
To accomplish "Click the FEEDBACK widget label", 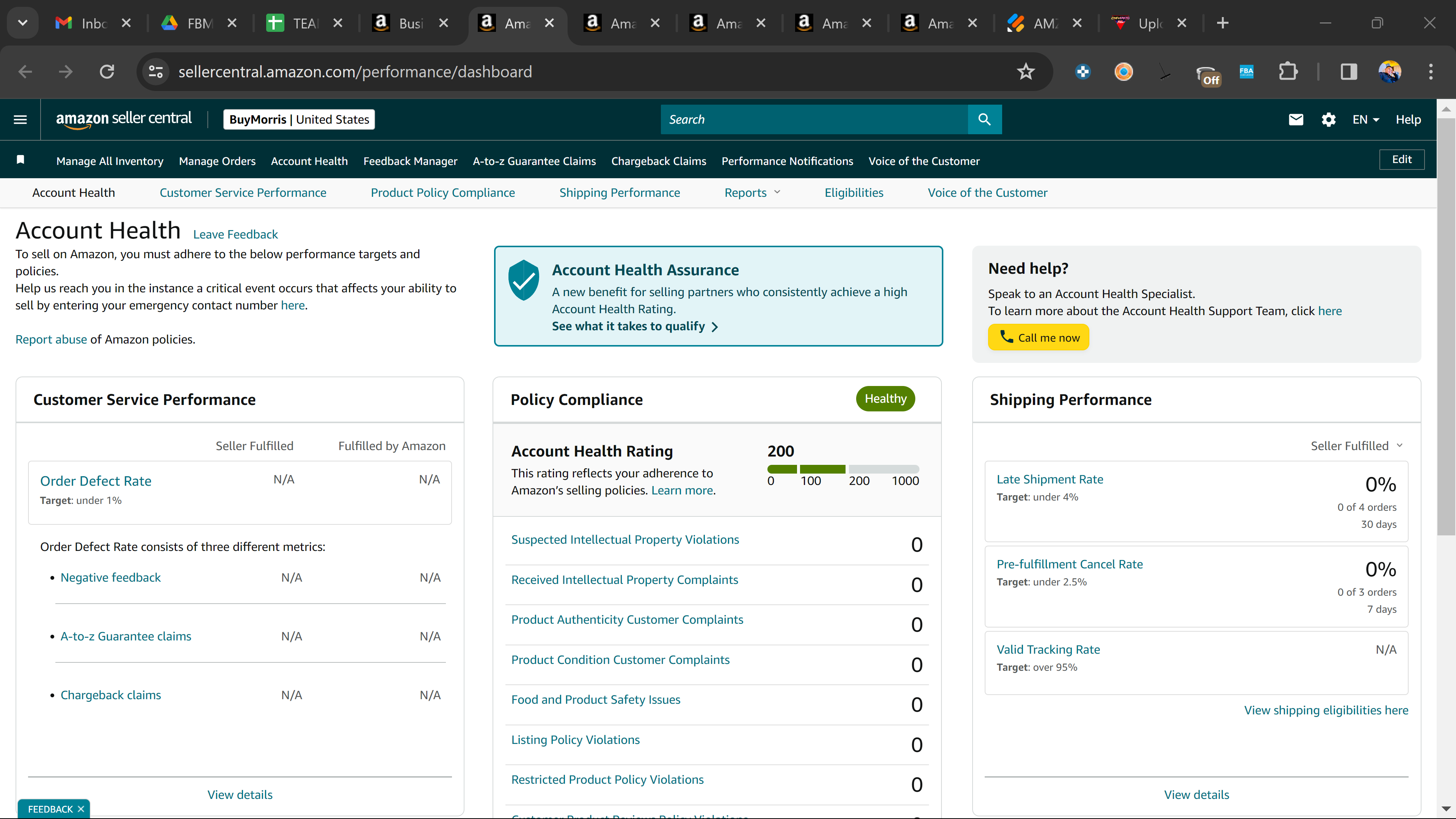I will point(50,809).
